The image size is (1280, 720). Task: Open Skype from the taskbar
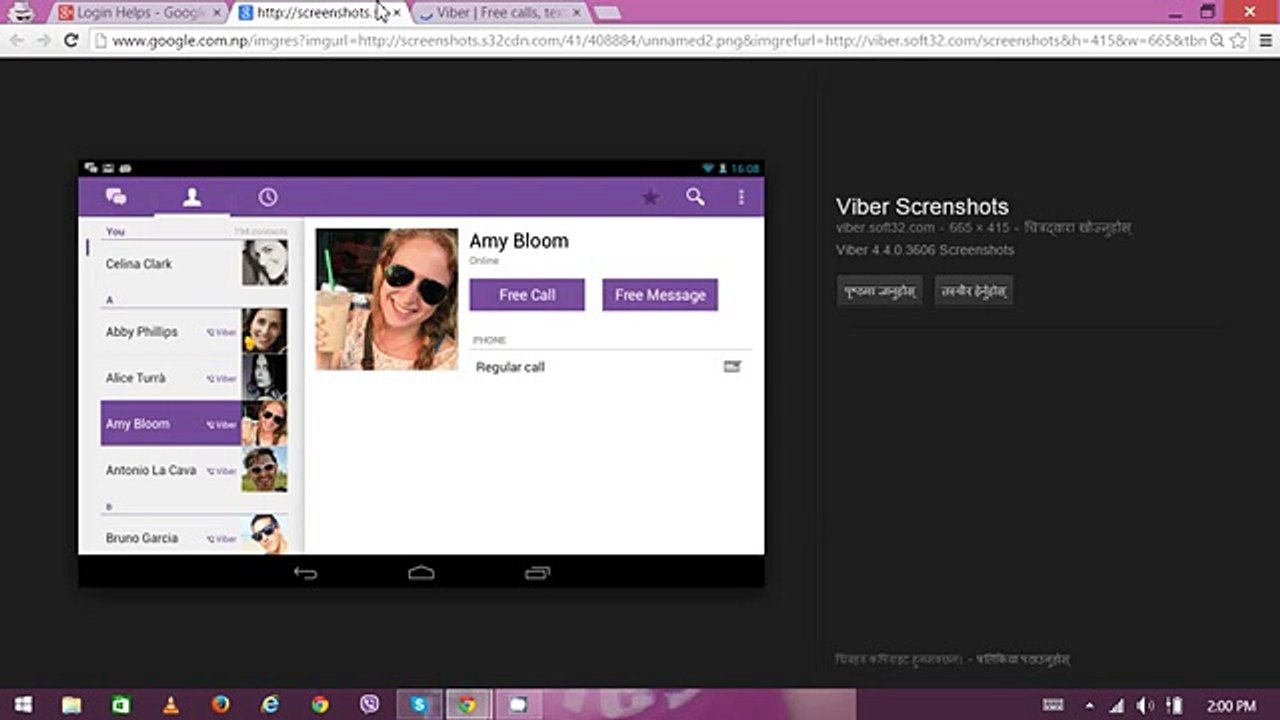click(419, 705)
